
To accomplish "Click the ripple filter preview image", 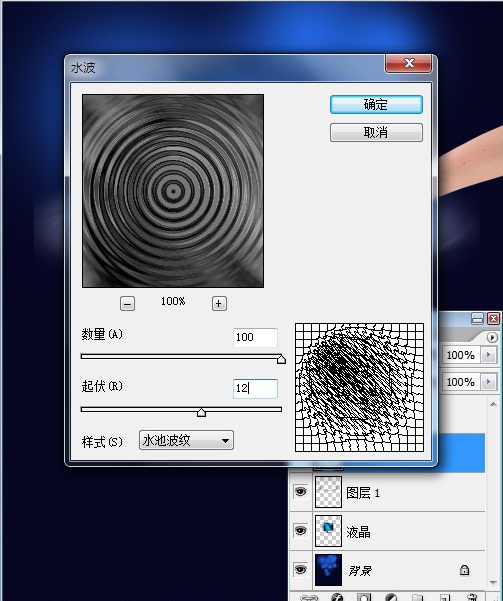I will pos(173,191).
